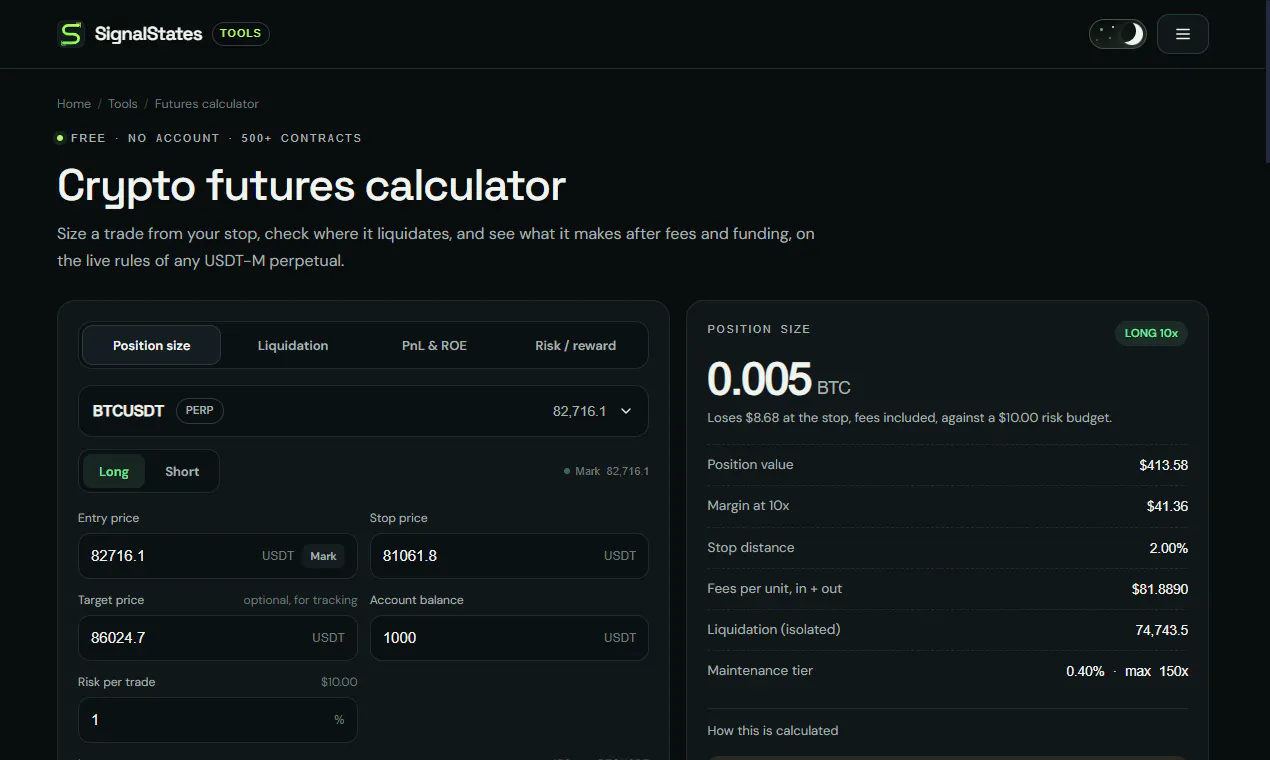
Task: Open the Liquidation tab
Action: (293, 345)
